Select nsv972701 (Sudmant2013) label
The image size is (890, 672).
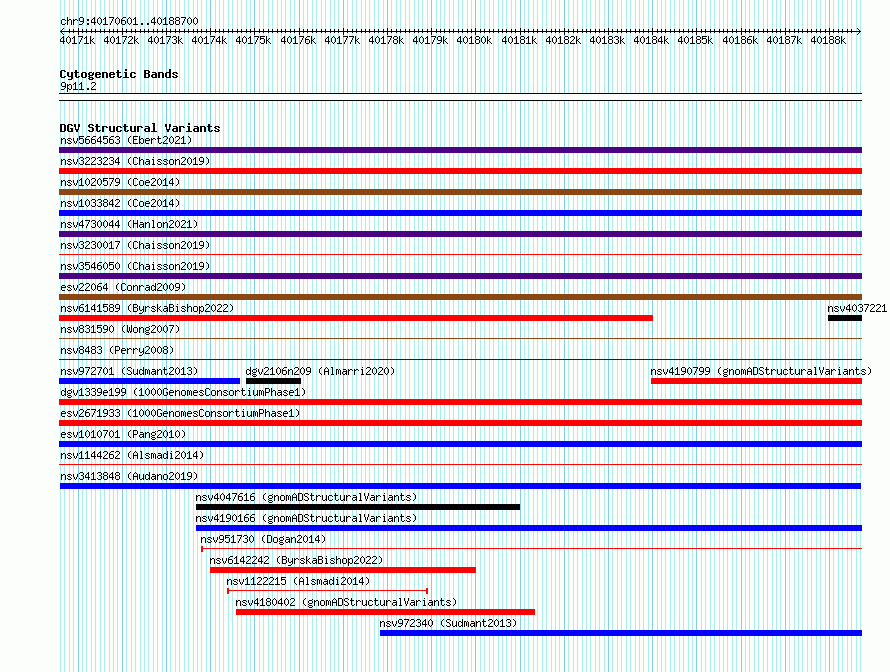click(x=129, y=371)
